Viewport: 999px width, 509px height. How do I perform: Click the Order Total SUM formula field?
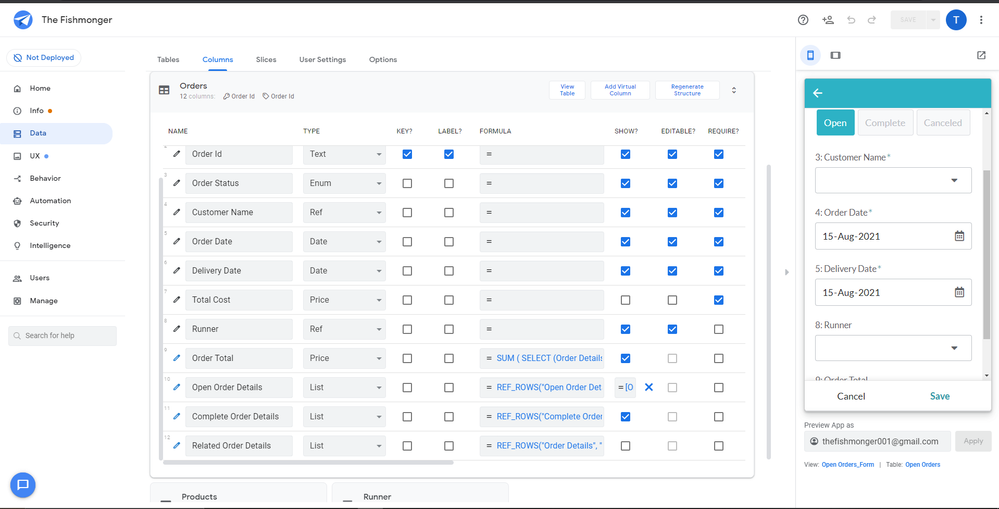[x=542, y=358]
